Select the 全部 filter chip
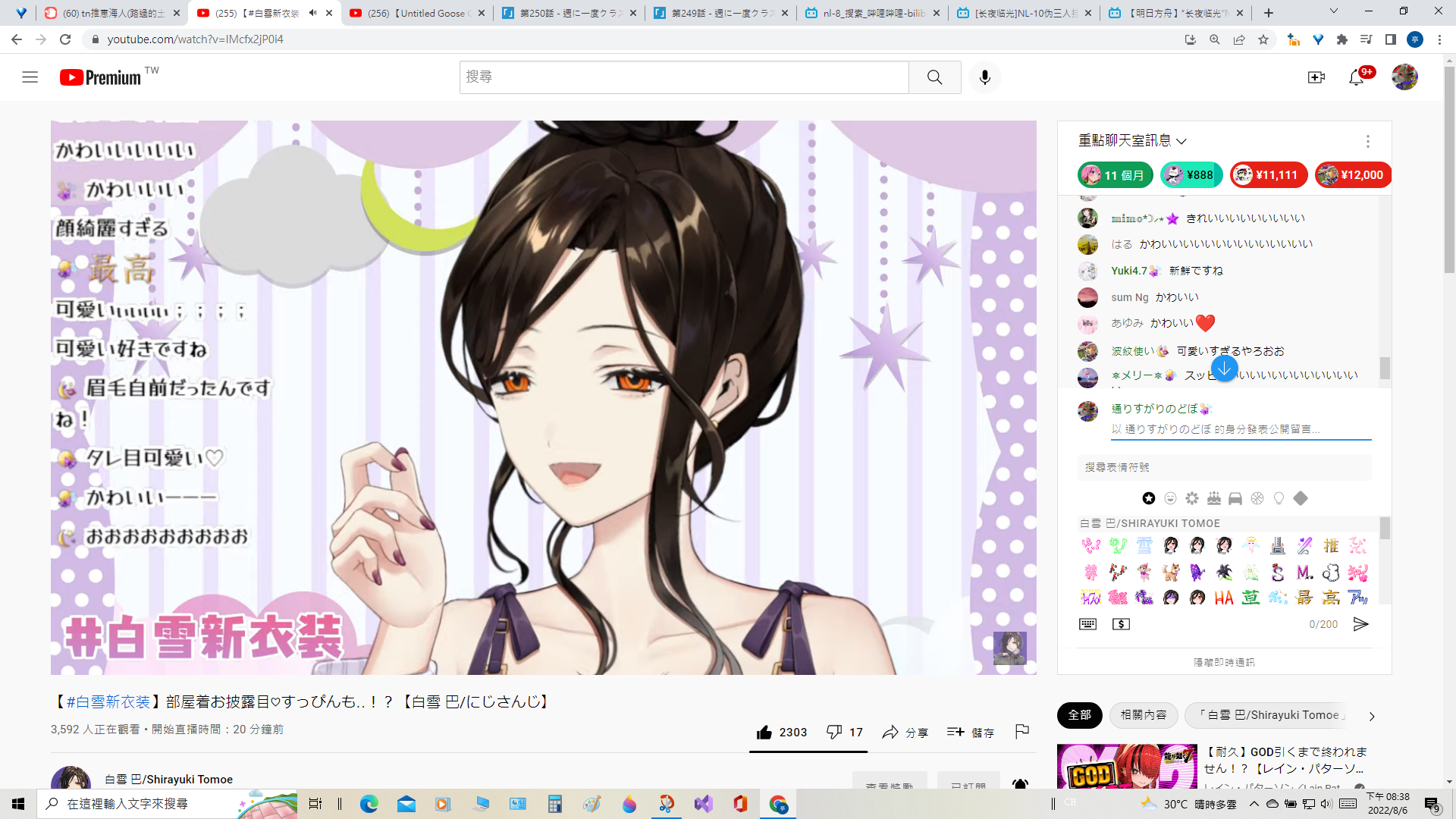Screen dimensions: 1456x819 click(x=1079, y=715)
